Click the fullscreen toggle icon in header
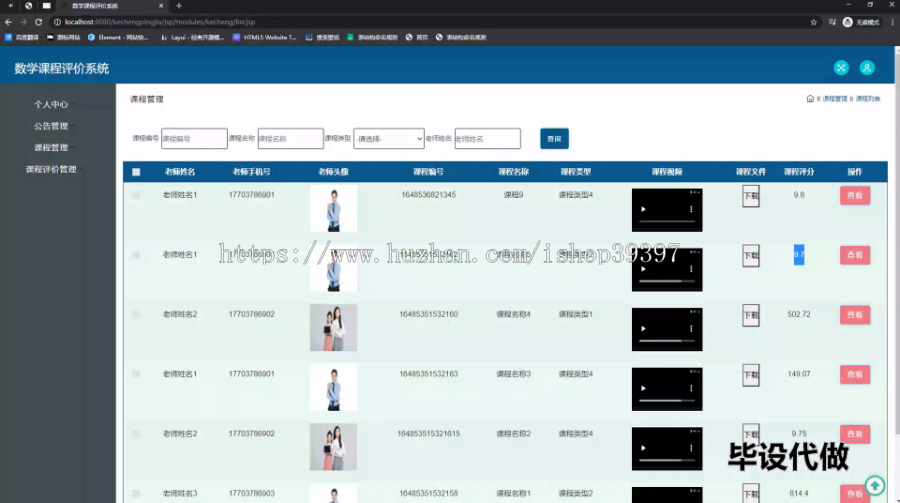The image size is (900, 503). point(841,68)
